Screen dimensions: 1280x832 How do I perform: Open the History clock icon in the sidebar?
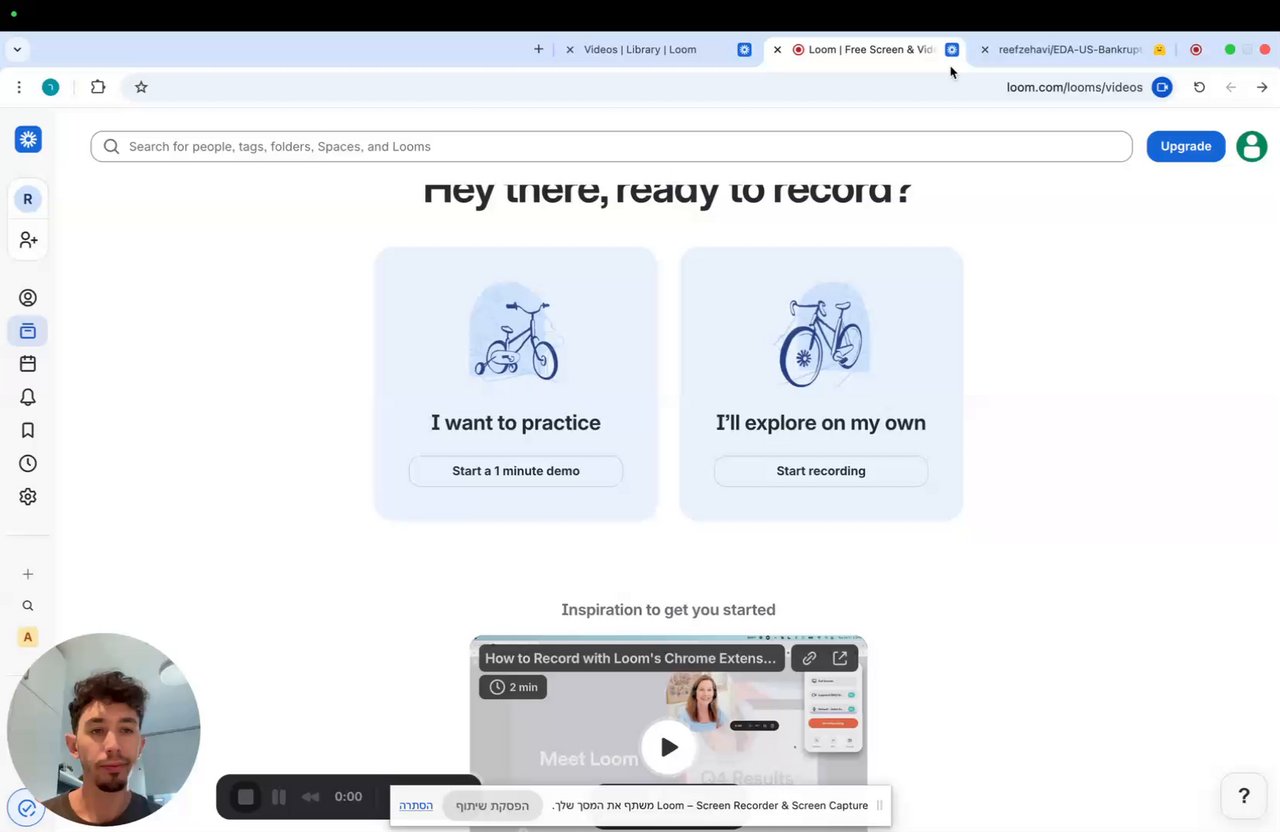[28, 463]
